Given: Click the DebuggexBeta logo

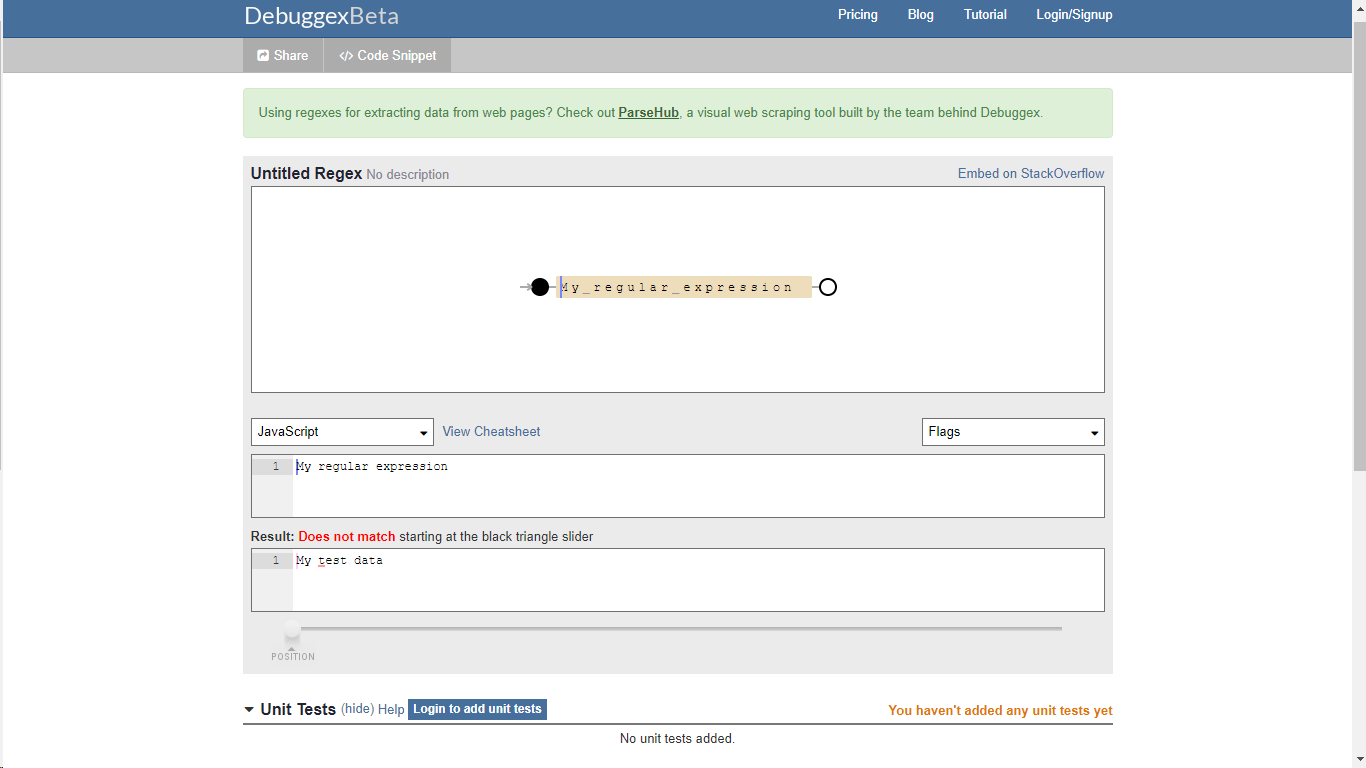Looking at the screenshot, I should 321,15.
